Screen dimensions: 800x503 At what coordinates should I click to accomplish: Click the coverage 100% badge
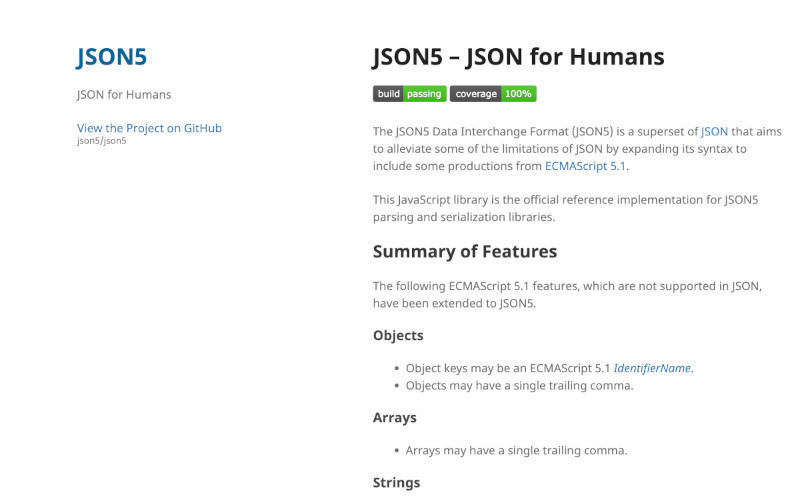493,94
